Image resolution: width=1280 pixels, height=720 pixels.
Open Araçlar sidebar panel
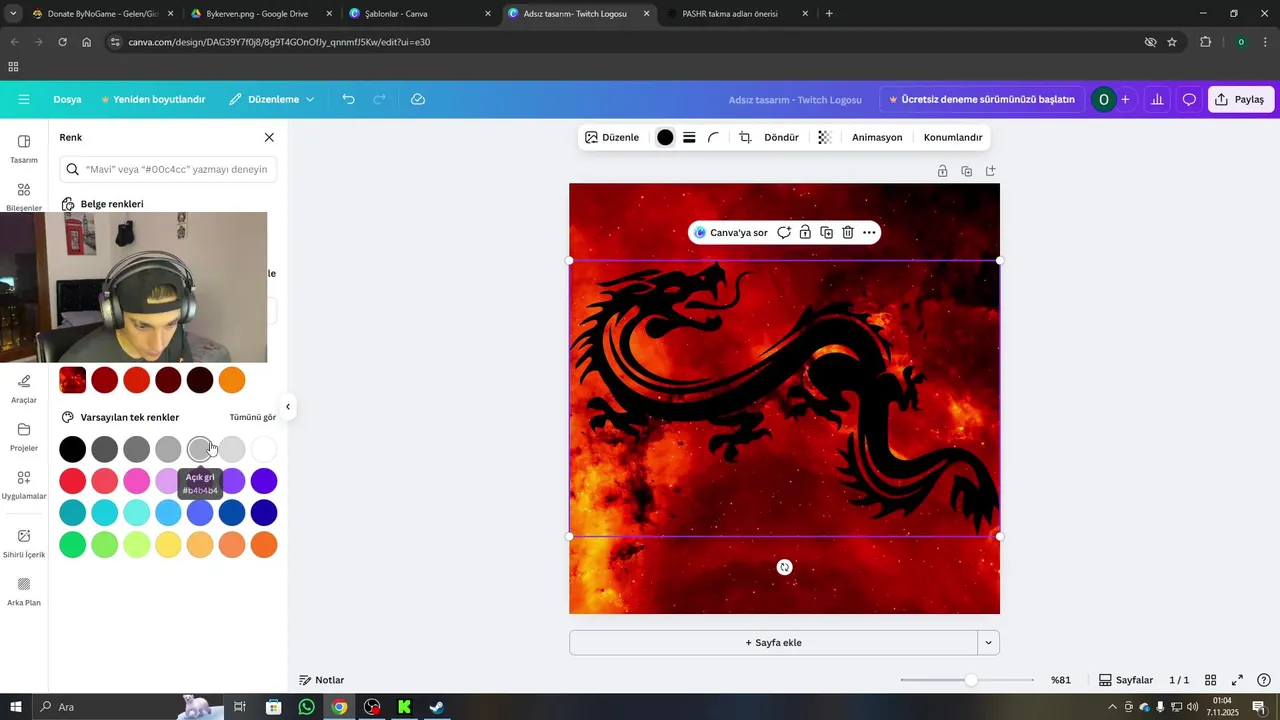pos(24,388)
